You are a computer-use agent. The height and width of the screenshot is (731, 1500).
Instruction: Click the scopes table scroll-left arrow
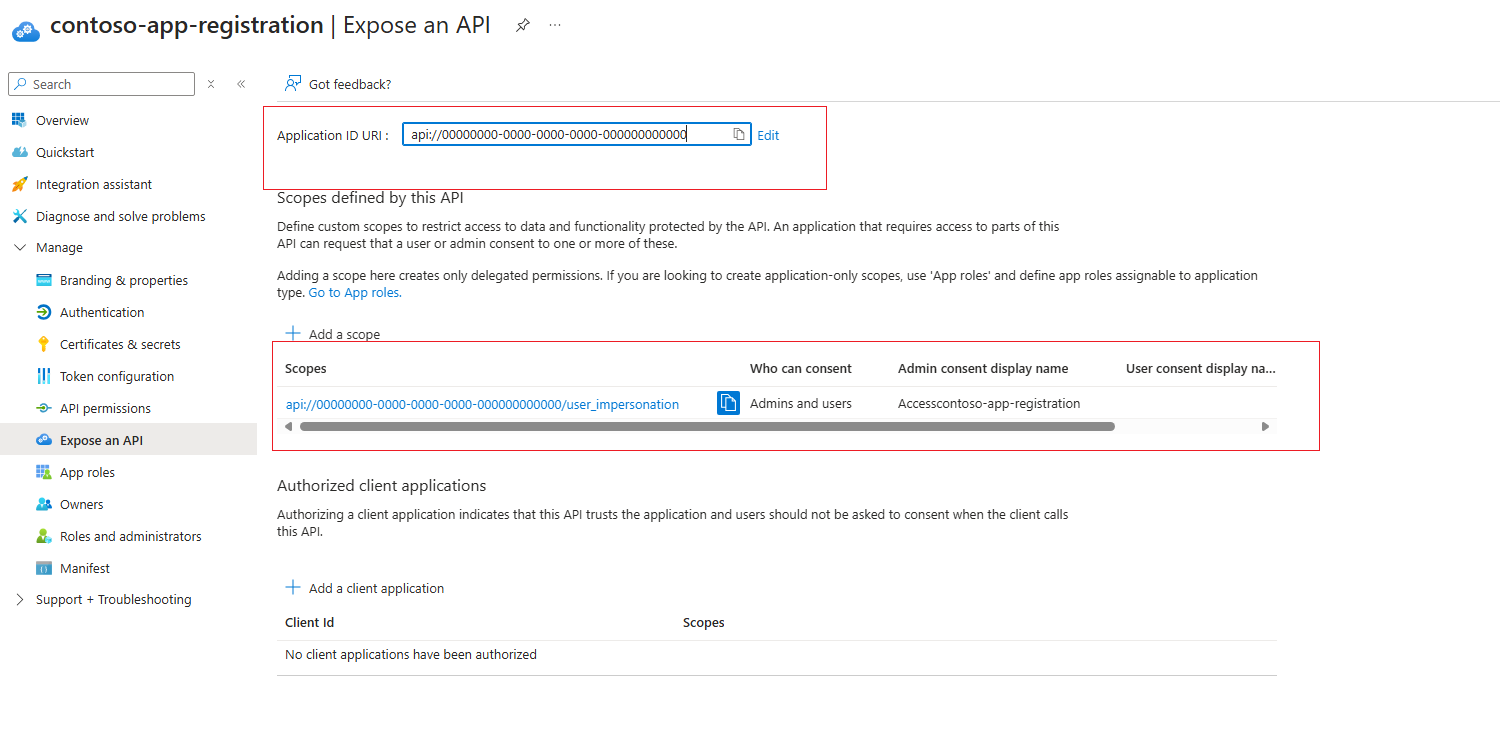coord(289,426)
